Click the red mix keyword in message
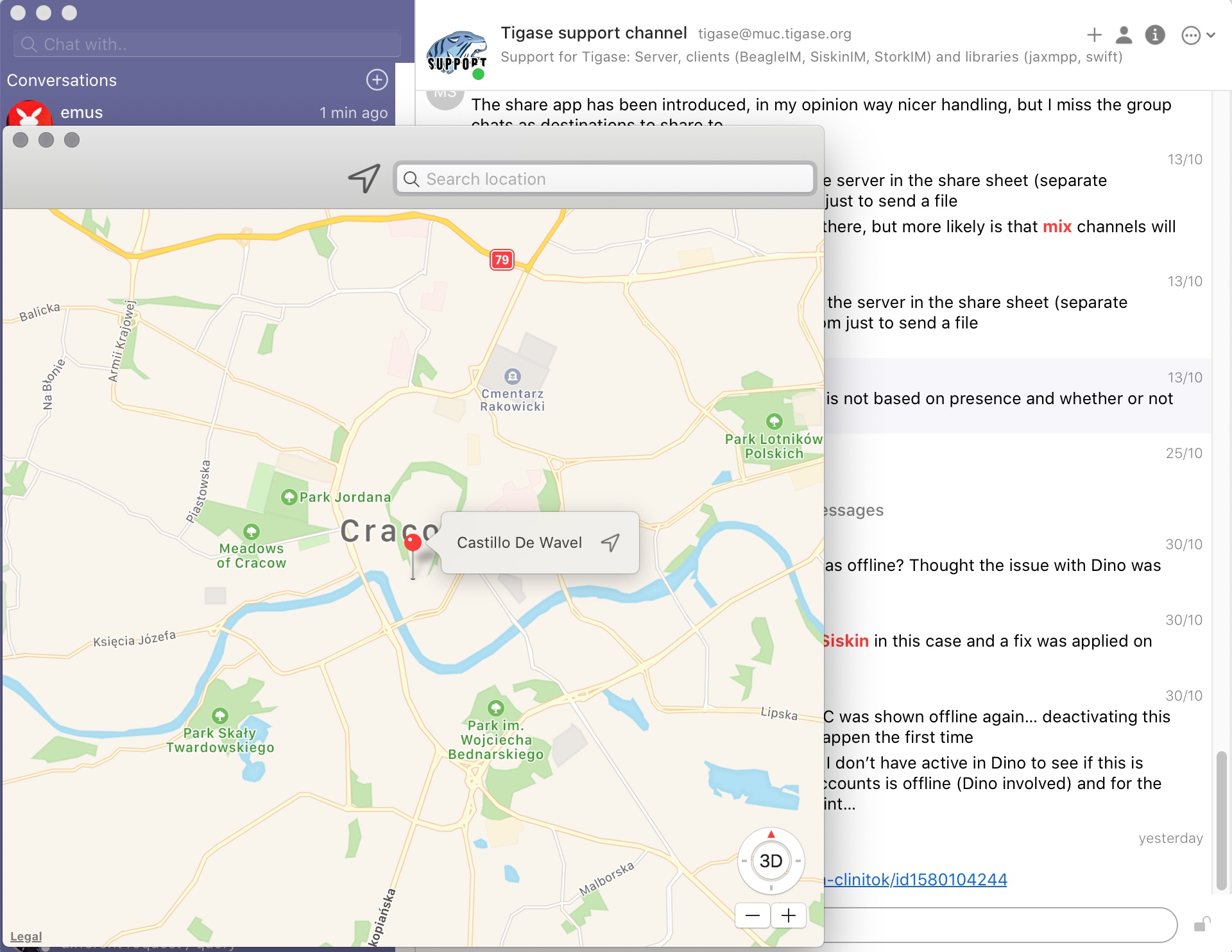Viewport: 1232px width, 952px height. pos(1057,226)
